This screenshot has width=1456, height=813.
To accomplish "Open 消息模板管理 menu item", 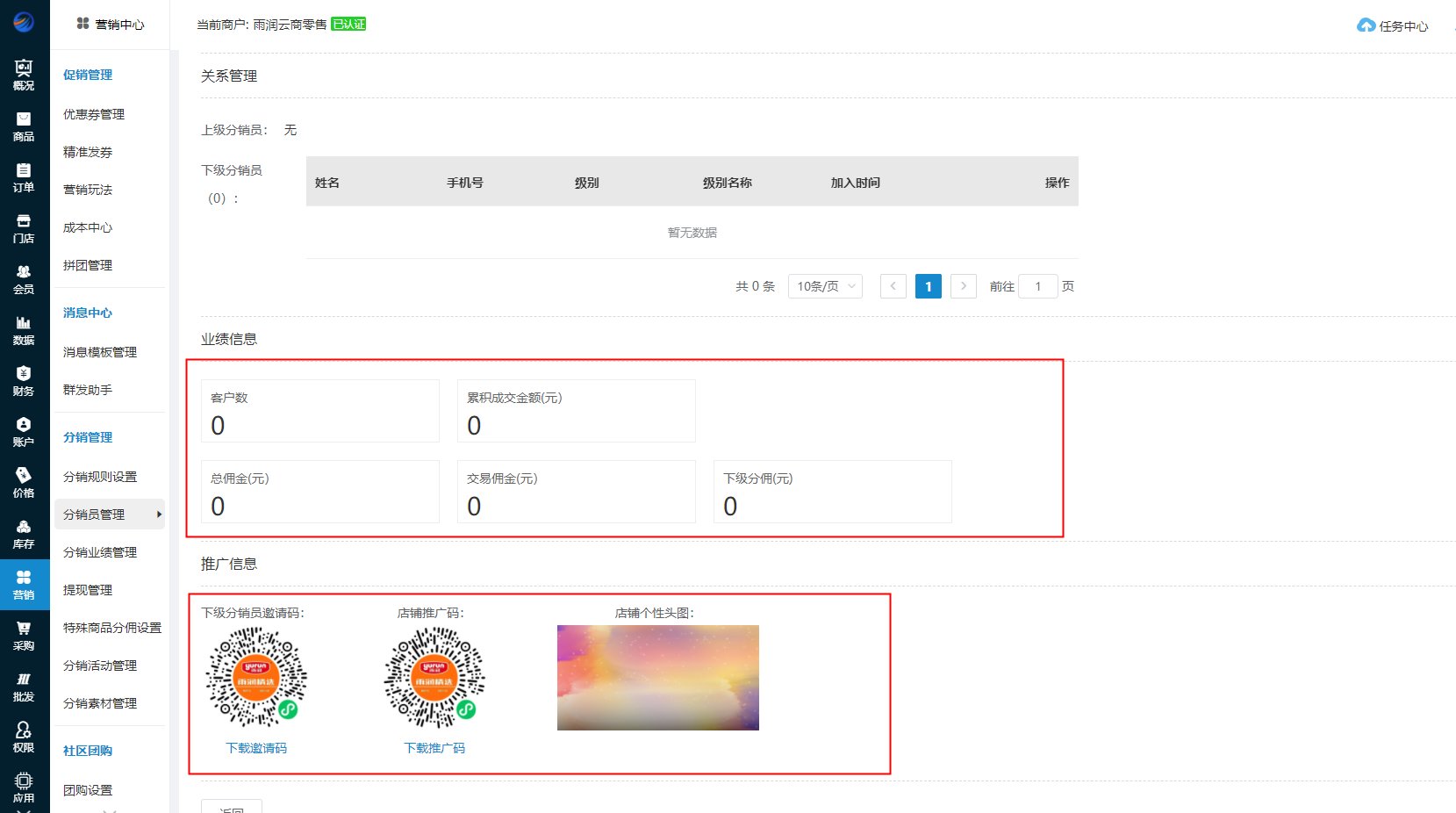I will coord(100,352).
